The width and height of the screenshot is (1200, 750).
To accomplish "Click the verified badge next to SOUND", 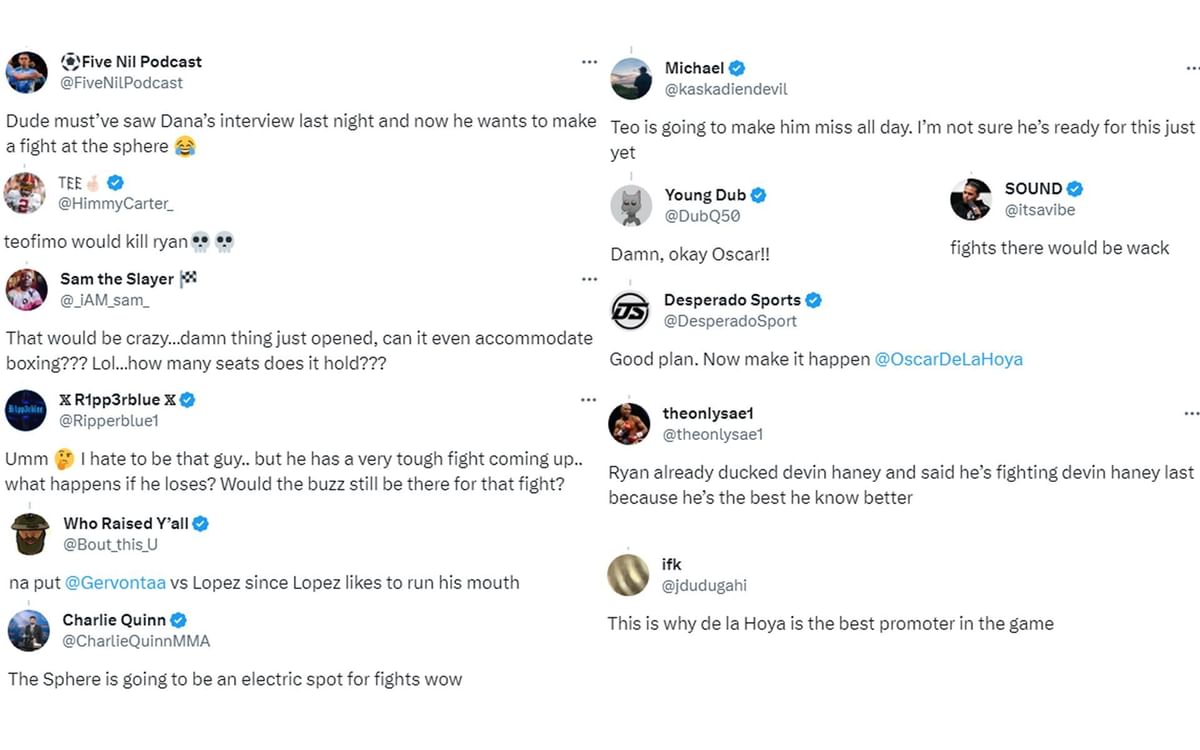I will (x=1075, y=188).
